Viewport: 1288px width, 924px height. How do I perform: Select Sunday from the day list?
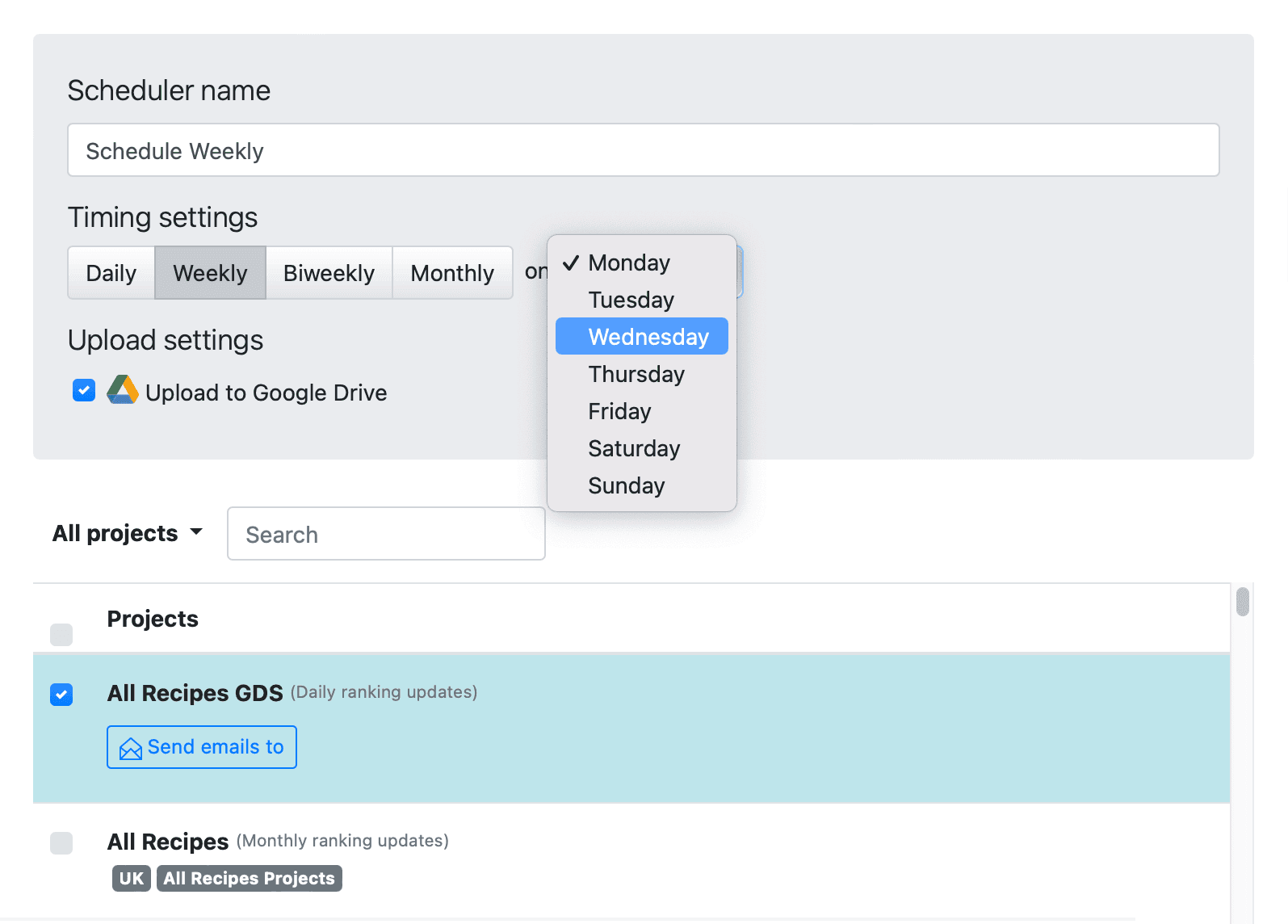642,485
